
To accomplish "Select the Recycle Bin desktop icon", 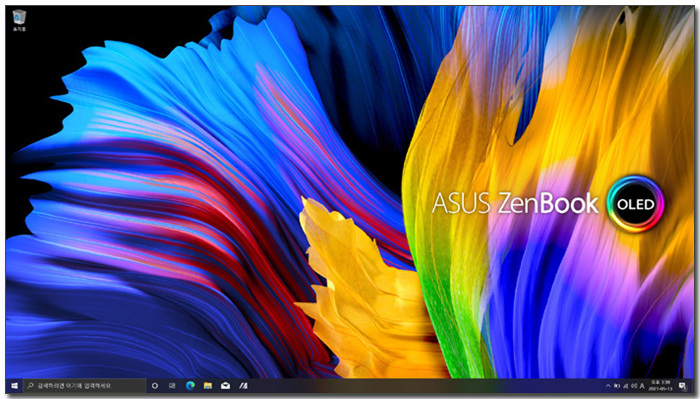I will click(19, 21).
